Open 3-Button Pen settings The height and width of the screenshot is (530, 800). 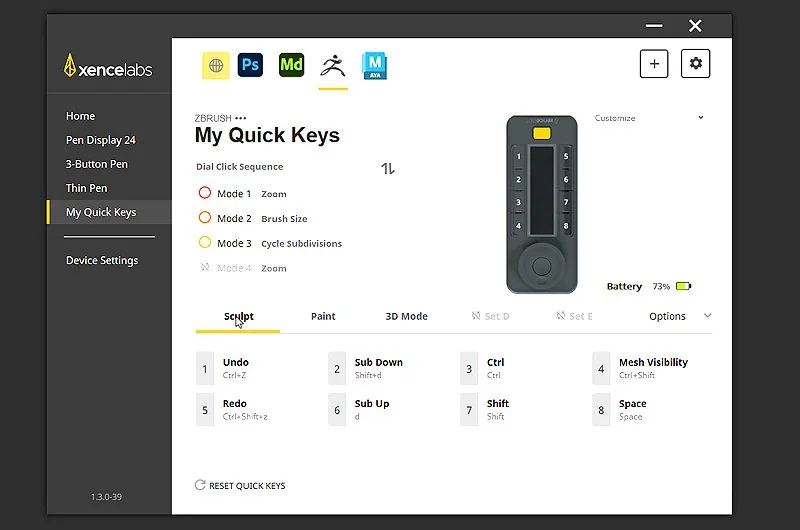[x=96, y=164]
